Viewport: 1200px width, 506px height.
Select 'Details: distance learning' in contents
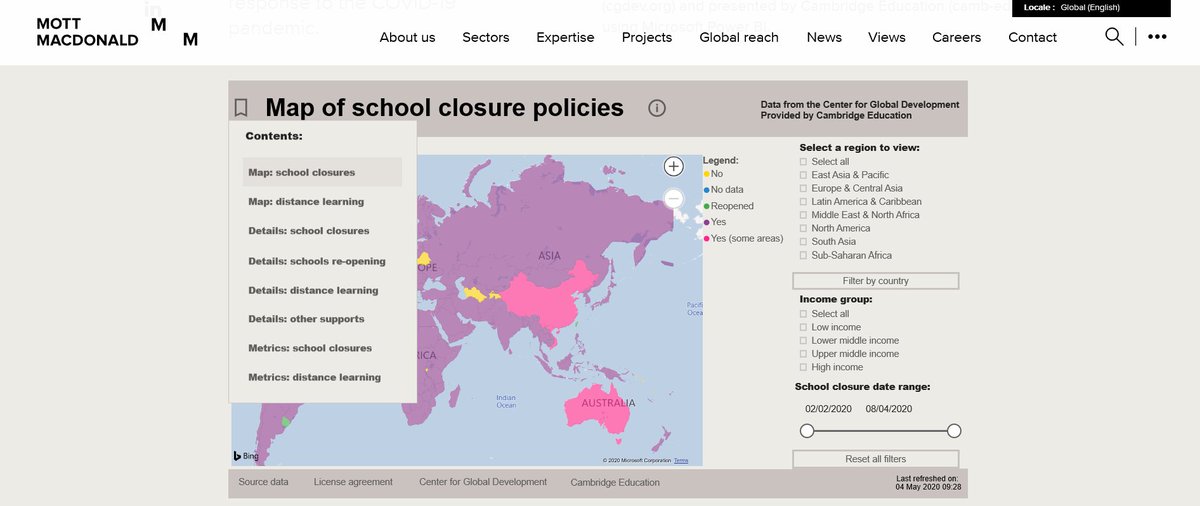coord(313,290)
